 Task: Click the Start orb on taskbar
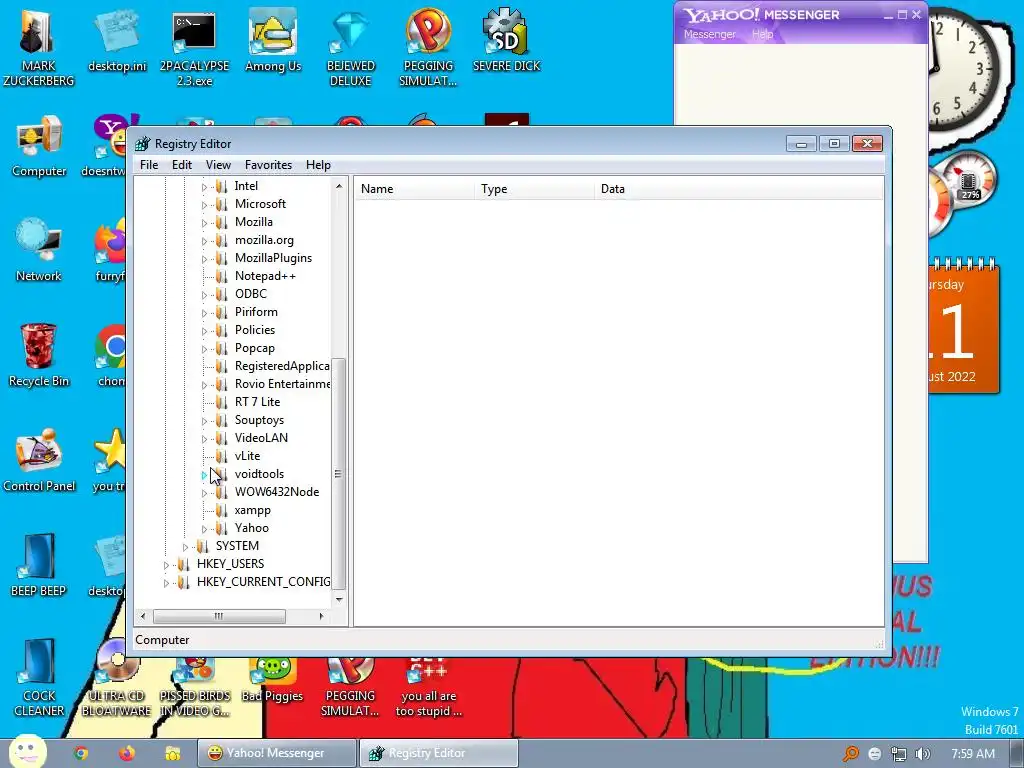tap(27, 752)
